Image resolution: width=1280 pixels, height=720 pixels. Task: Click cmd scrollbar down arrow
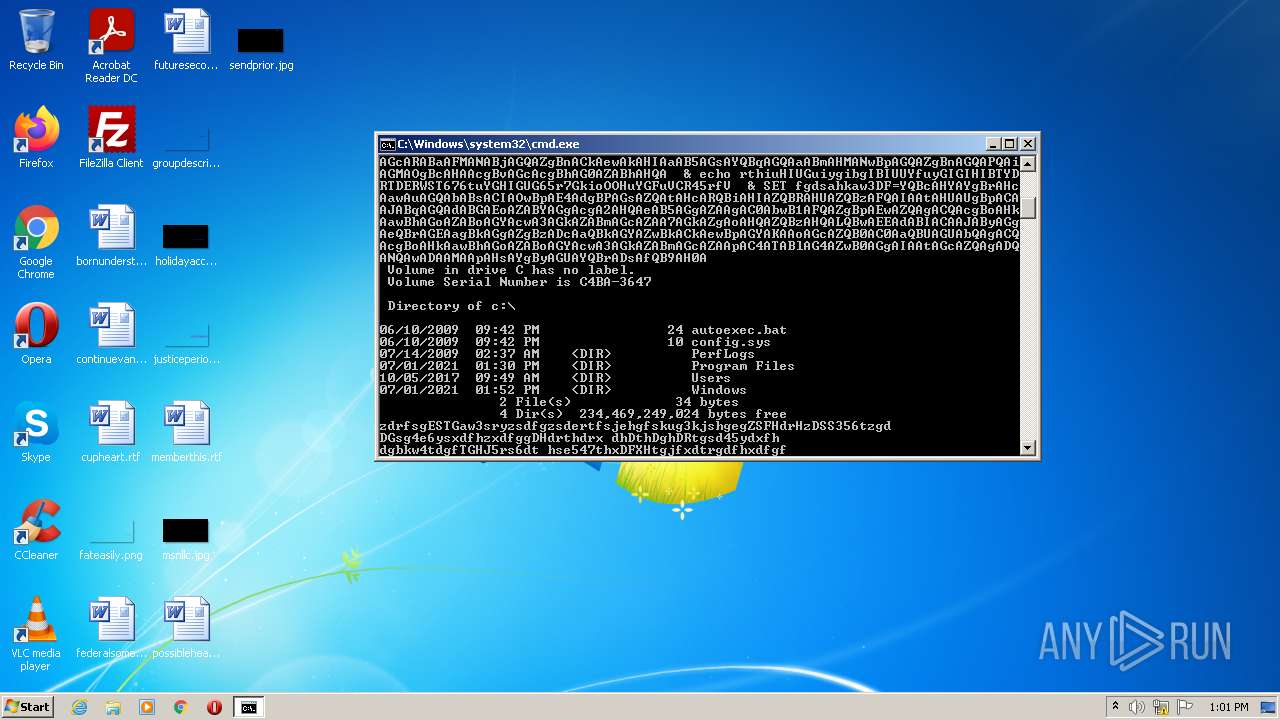click(1028, 448)
